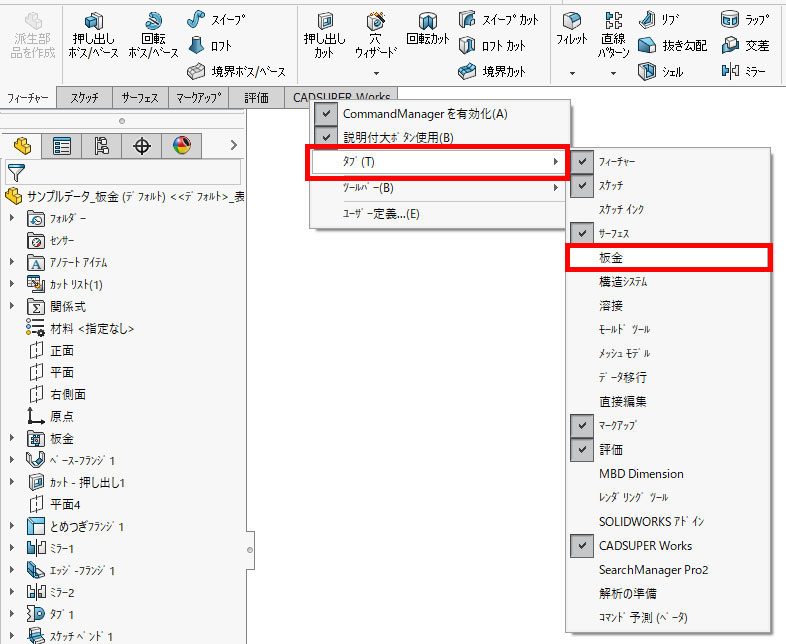Expand the ベースフランジ1 feature node

tap(12, 460)
